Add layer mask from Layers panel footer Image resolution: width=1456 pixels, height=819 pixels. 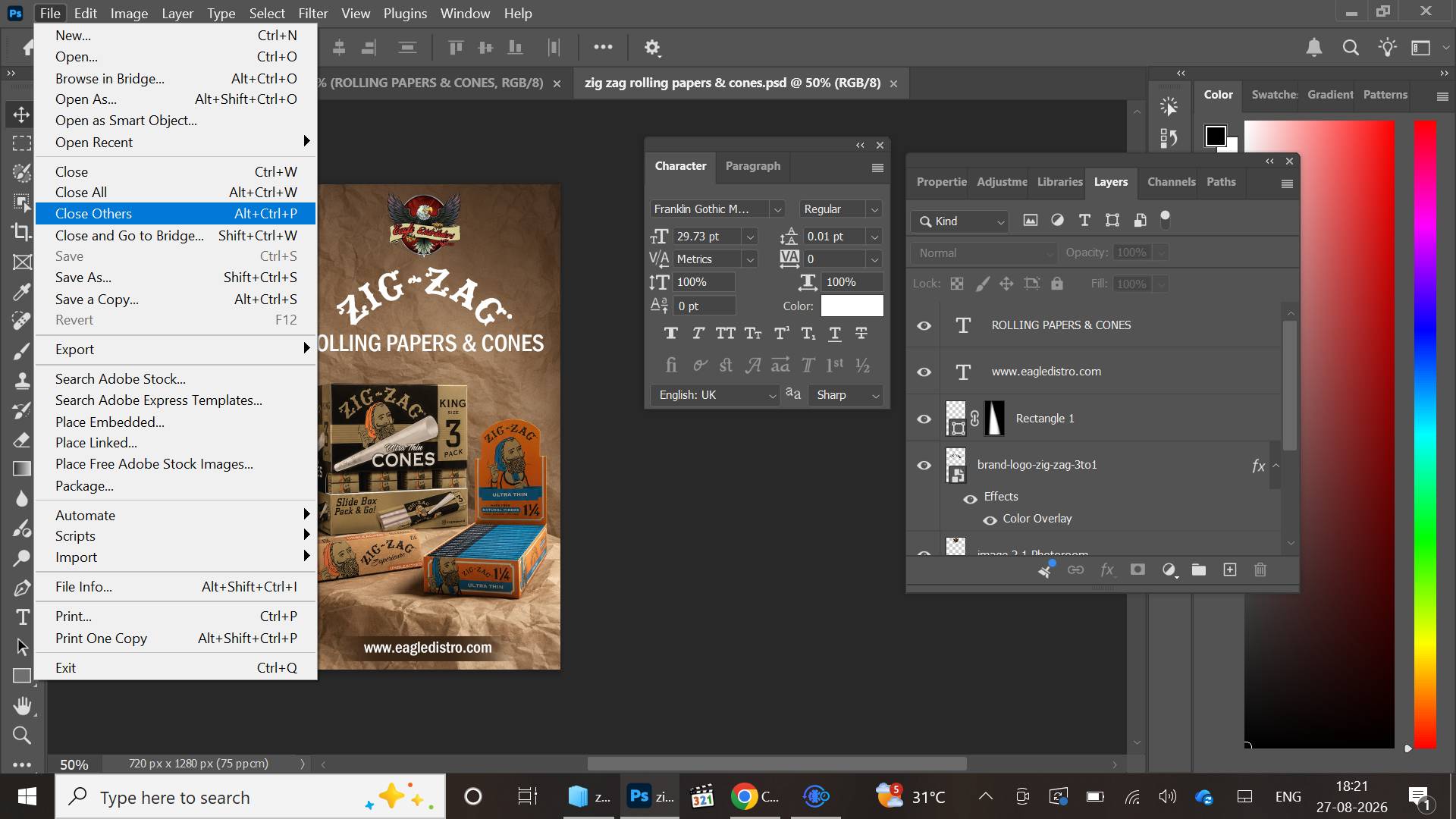click(1137, 570)
